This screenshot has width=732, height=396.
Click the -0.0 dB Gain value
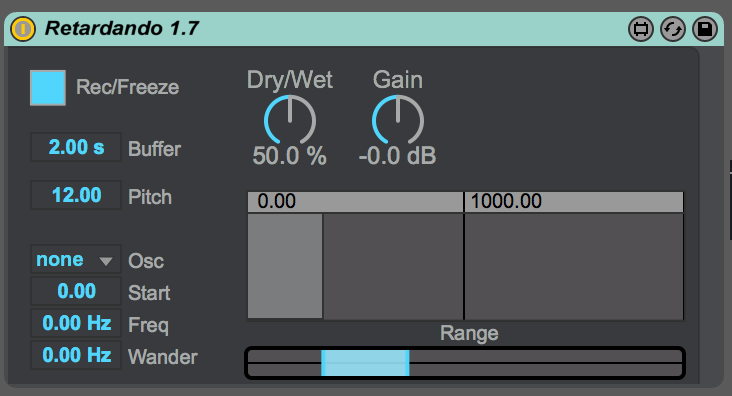click(397, 156)
